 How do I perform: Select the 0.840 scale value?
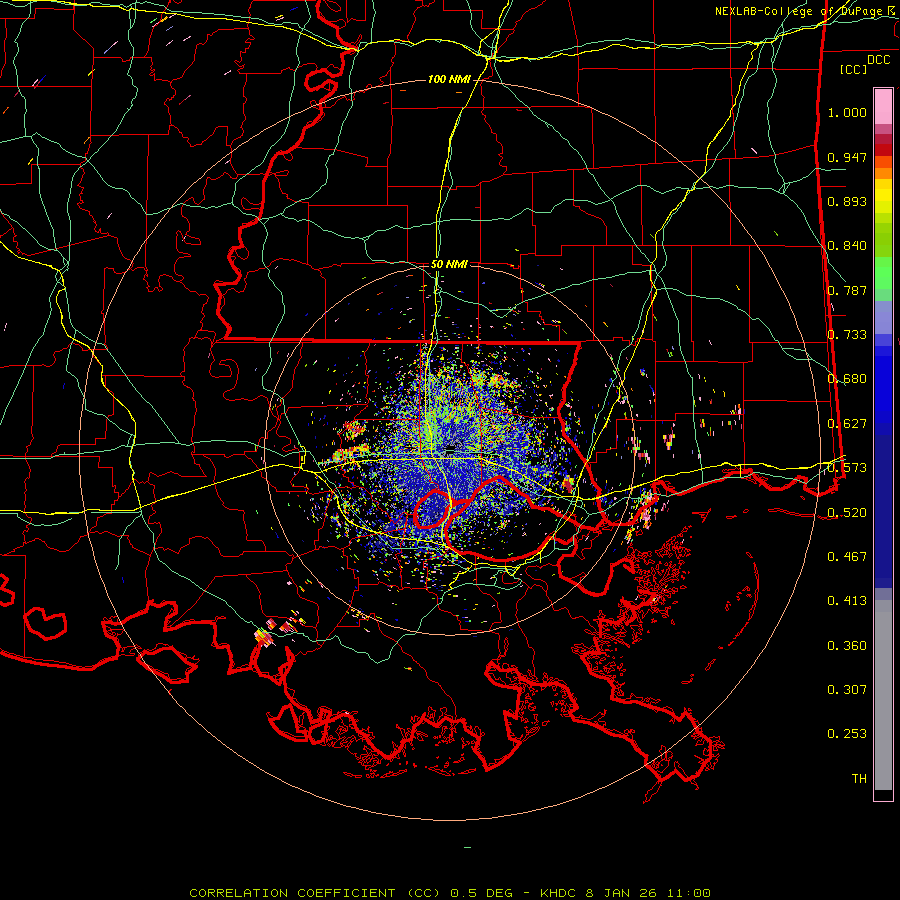pyautogui.click(x=847, y=246)
